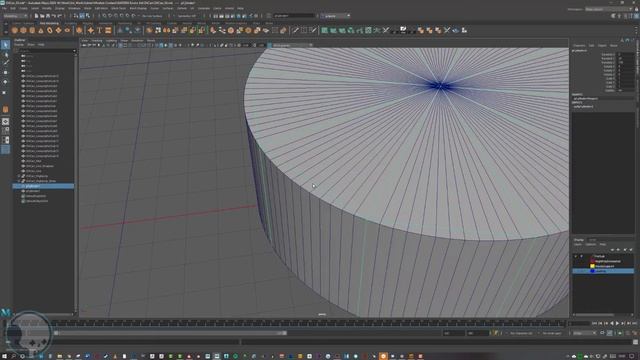The image size is (640, 360).
Task: Click the No Live Surface field
Action: coord(152,16)
